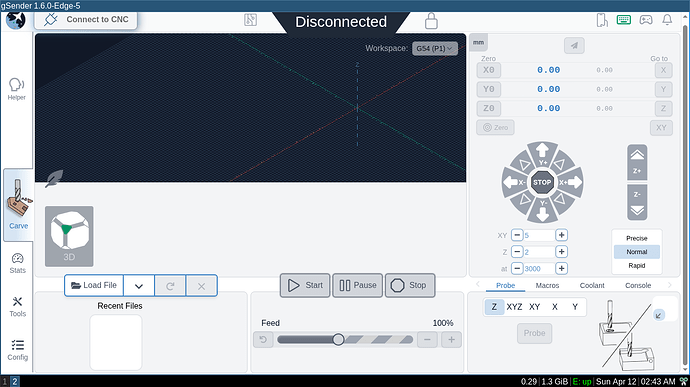Switch to the Carve view
Image resolution: width=690 pixels, height=387 pixels.
[x=18, y=205]
